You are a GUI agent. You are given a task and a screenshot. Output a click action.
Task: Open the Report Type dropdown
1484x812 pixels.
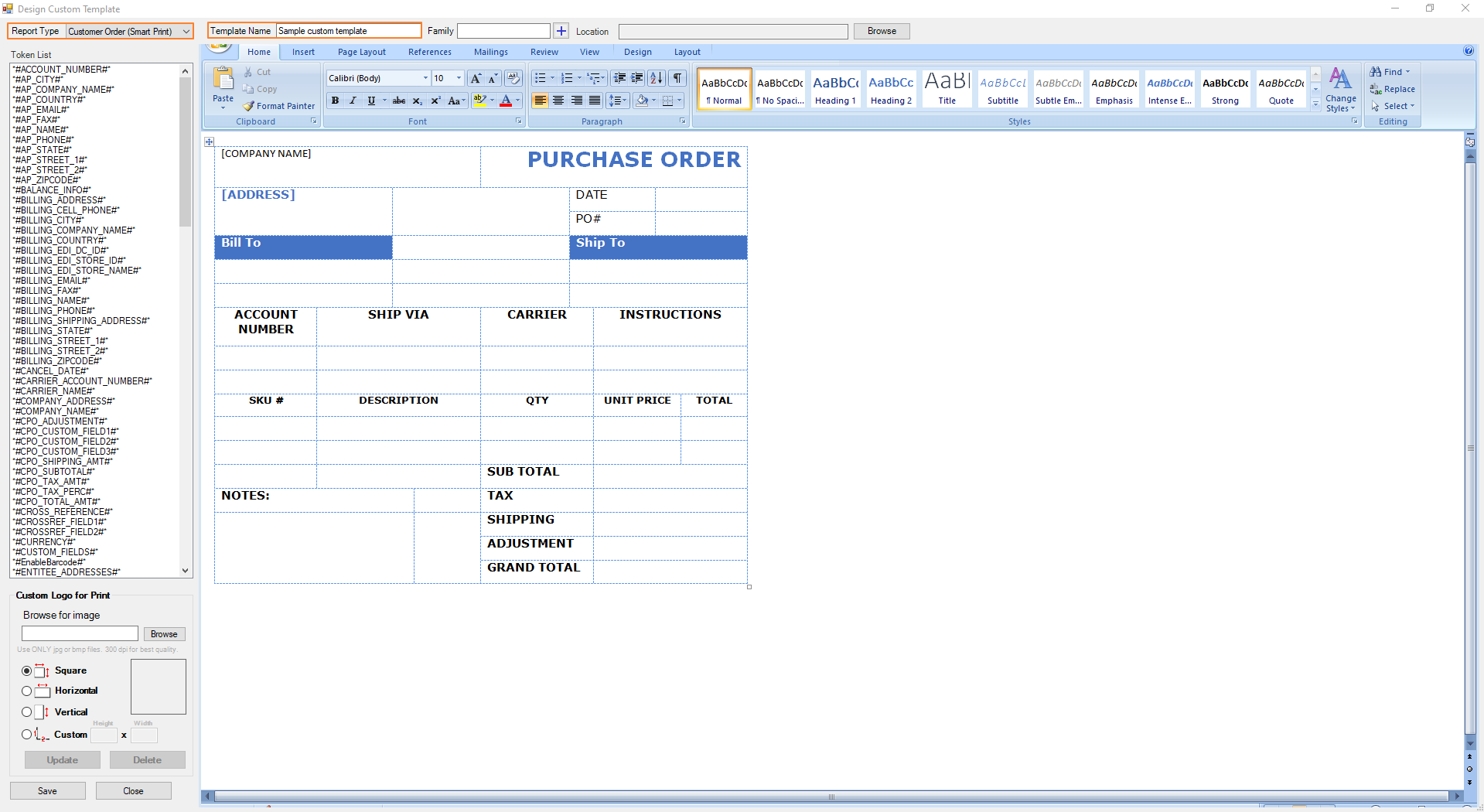(x=186, y=32)
